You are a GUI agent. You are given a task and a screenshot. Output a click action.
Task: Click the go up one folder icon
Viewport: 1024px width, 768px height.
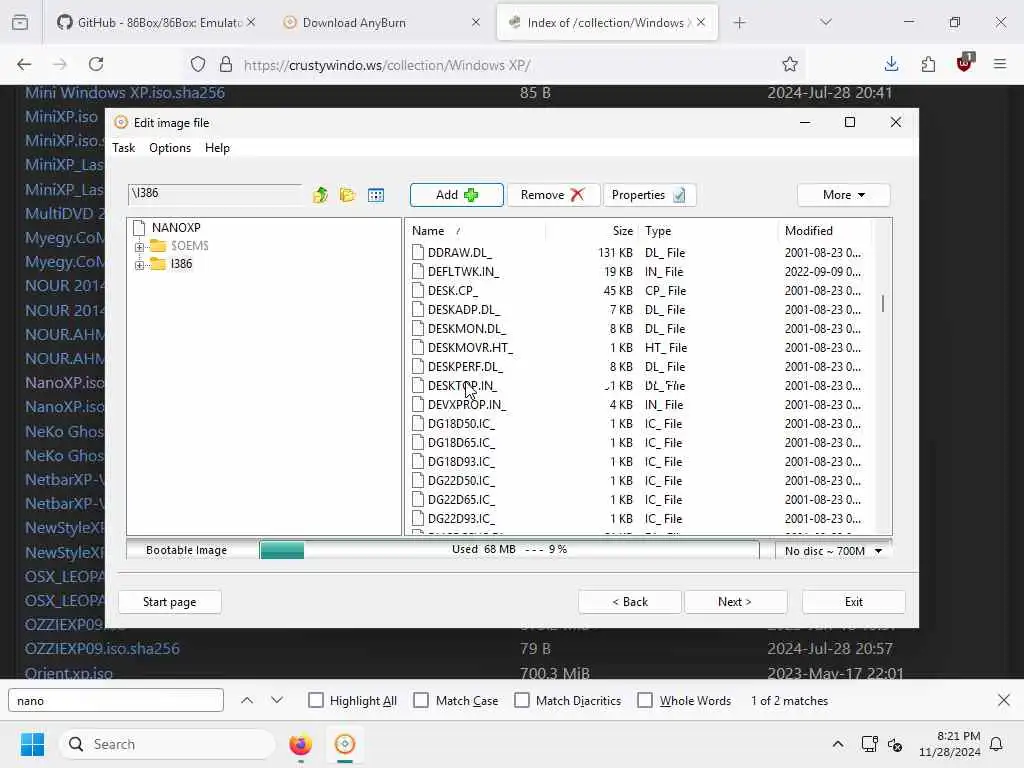[x=320, y=195]
